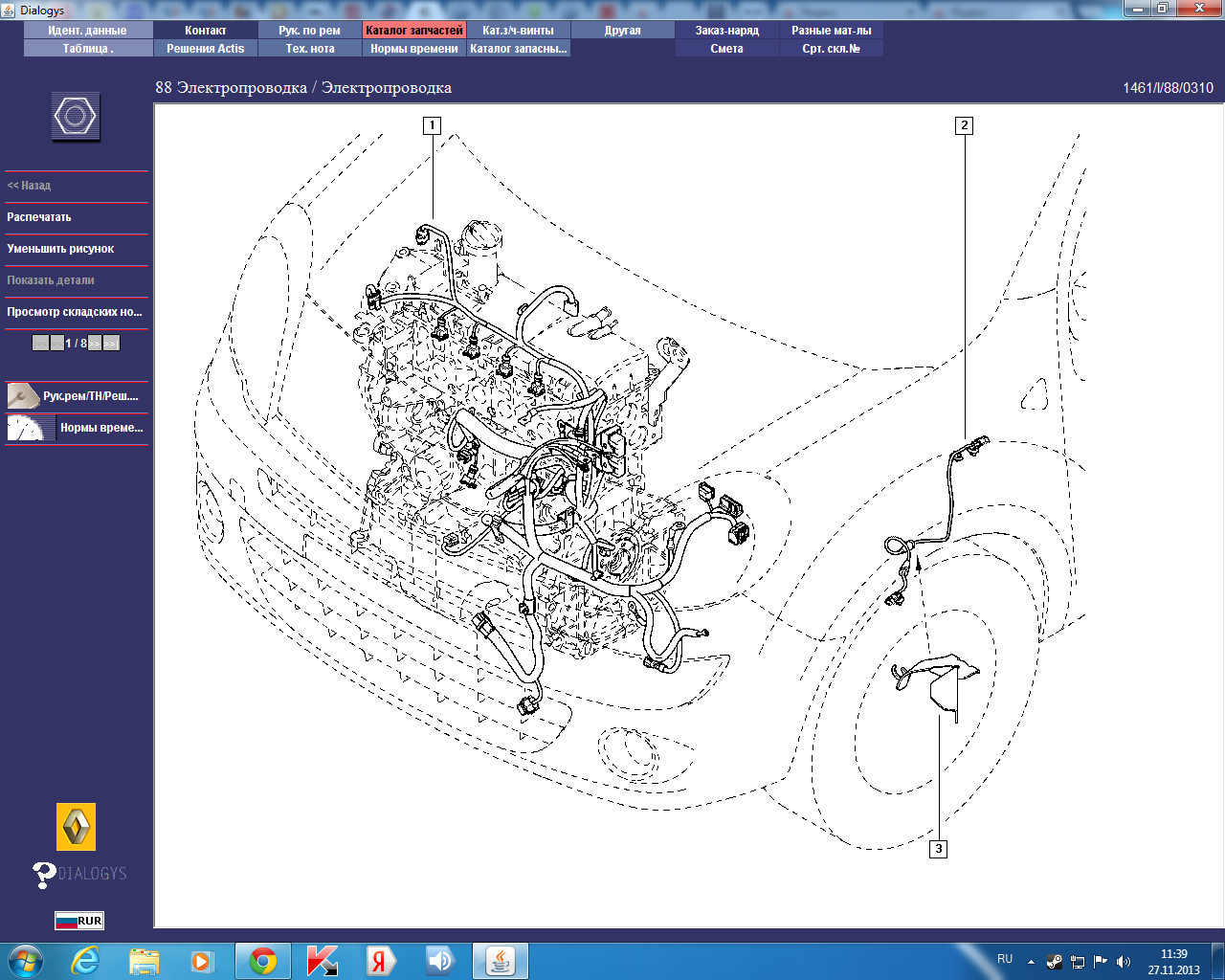
Task: Open the Смета tab
Action: (x=727, y=49)
